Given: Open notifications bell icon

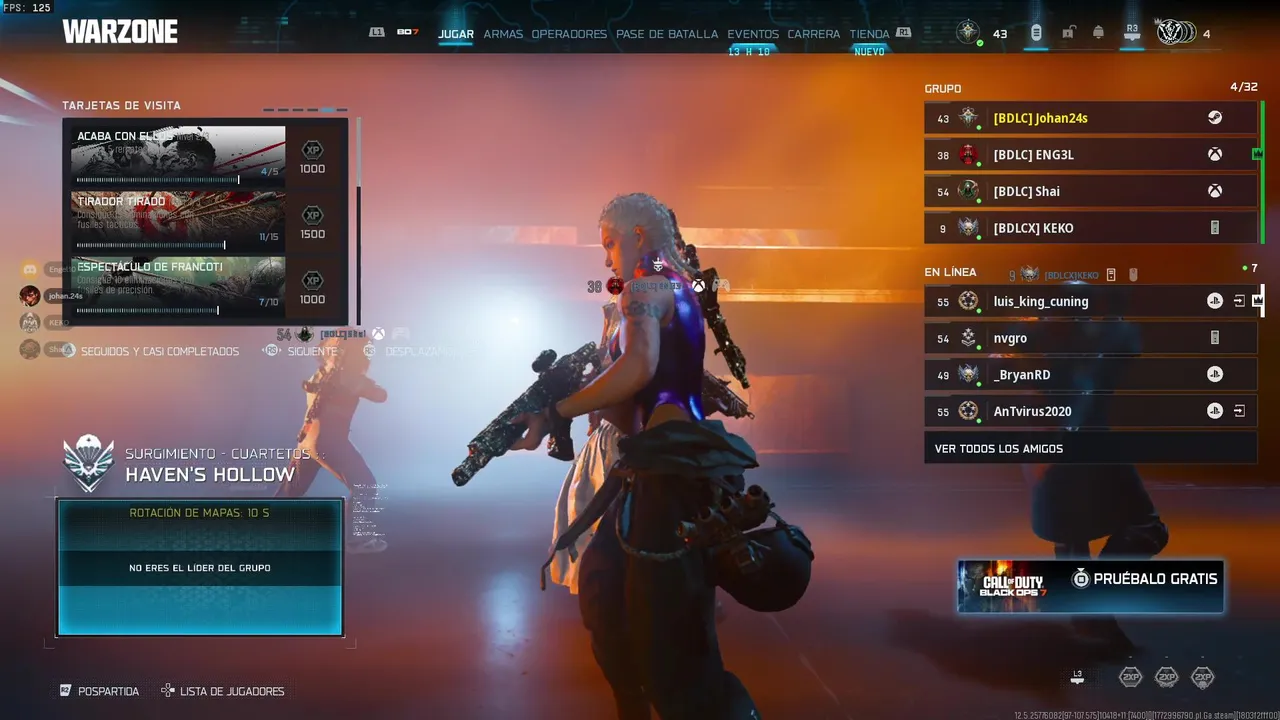Looking at the screenshot, I should (x=1098, y=33).
